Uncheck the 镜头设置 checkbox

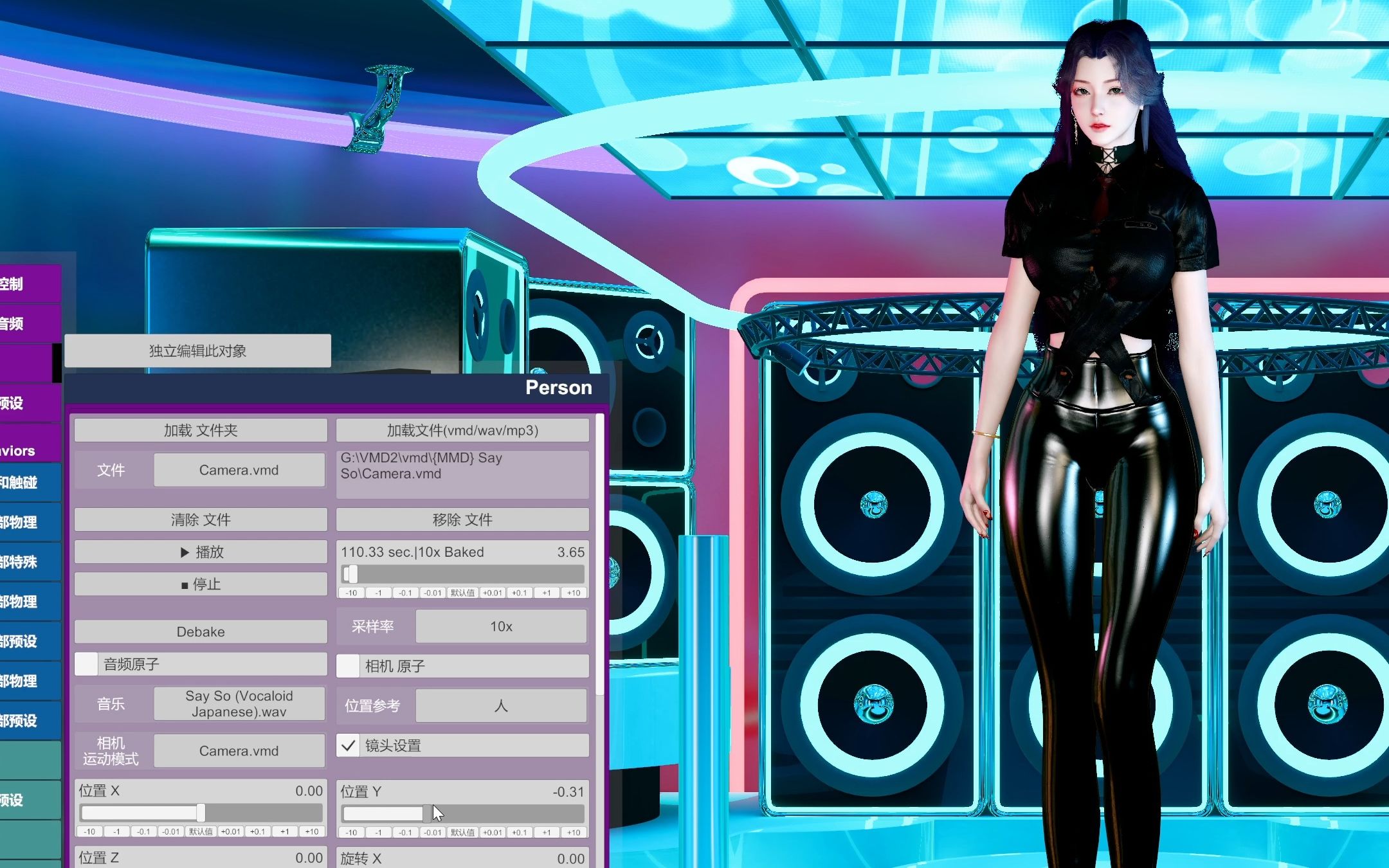pyautogui.click(x=348, y=746)
